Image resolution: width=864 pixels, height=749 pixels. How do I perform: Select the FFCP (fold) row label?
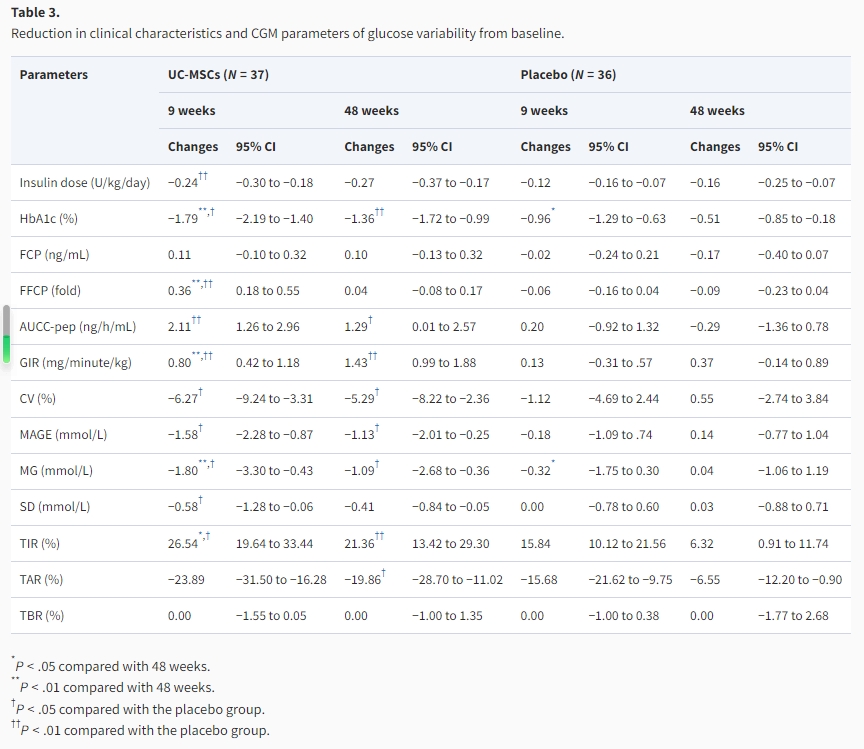[x=50, y=291]
